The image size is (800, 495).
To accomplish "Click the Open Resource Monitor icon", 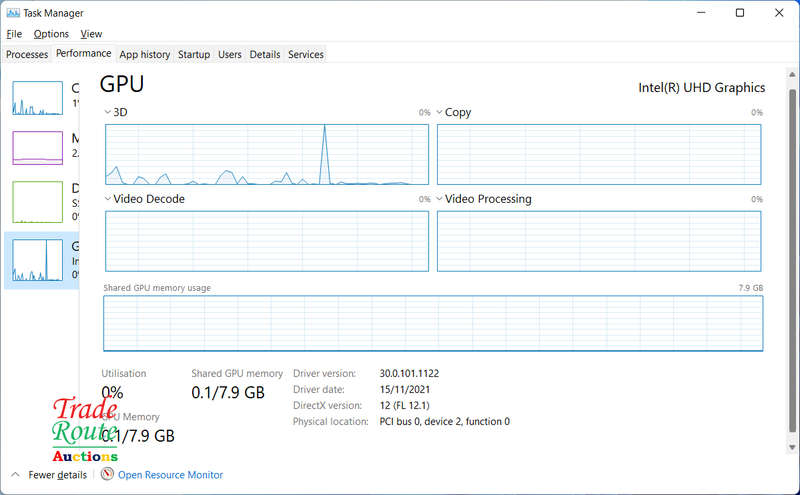I will pyautogui.click(x=108, y=475).
